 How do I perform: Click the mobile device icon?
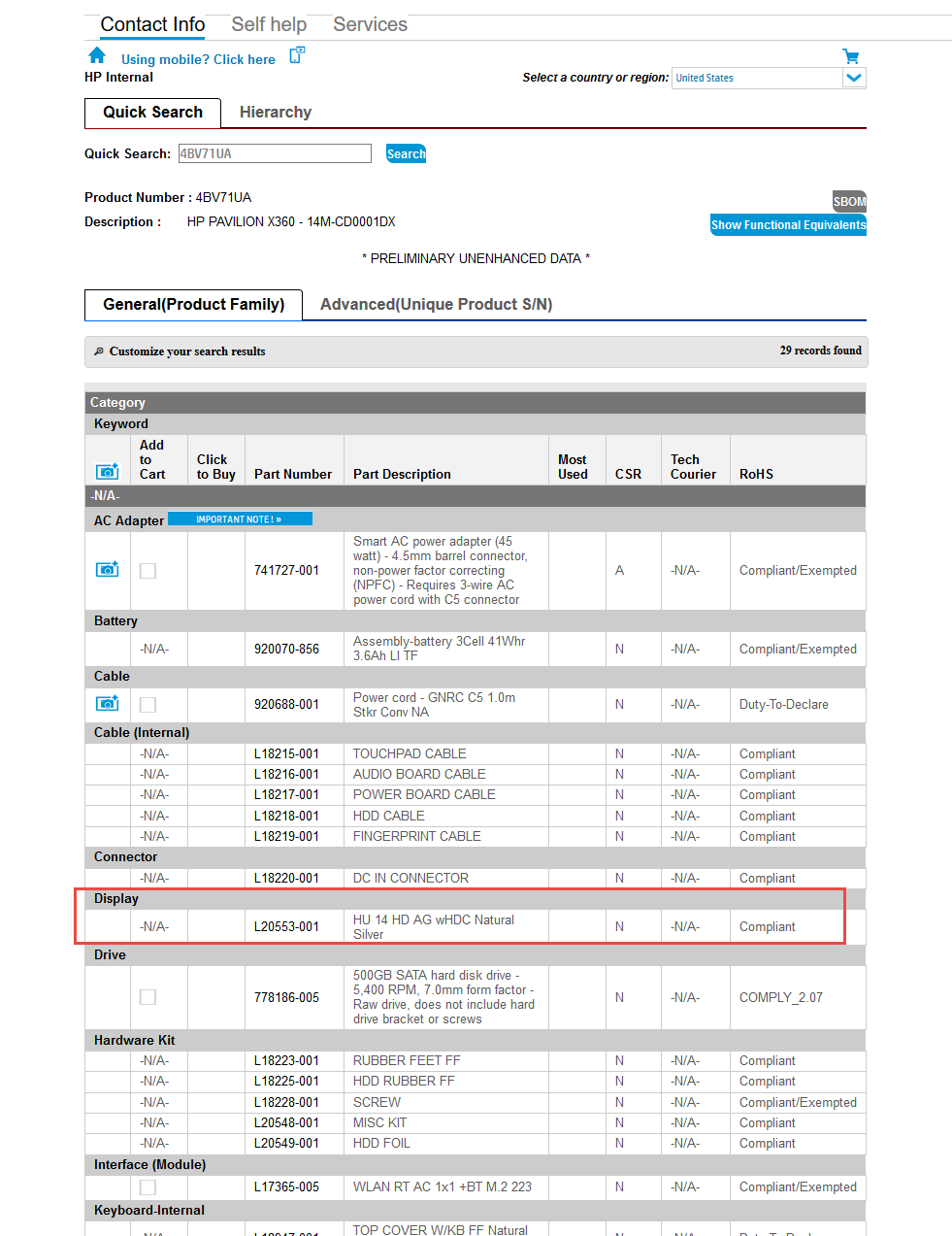tap(297, 55)
